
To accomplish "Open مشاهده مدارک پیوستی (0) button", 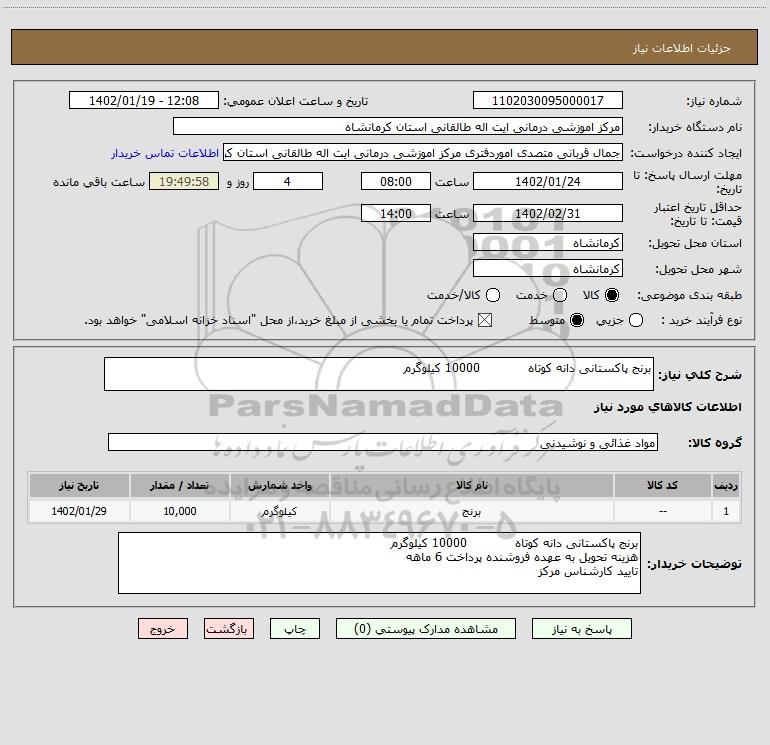I will [x=426, y=629].
